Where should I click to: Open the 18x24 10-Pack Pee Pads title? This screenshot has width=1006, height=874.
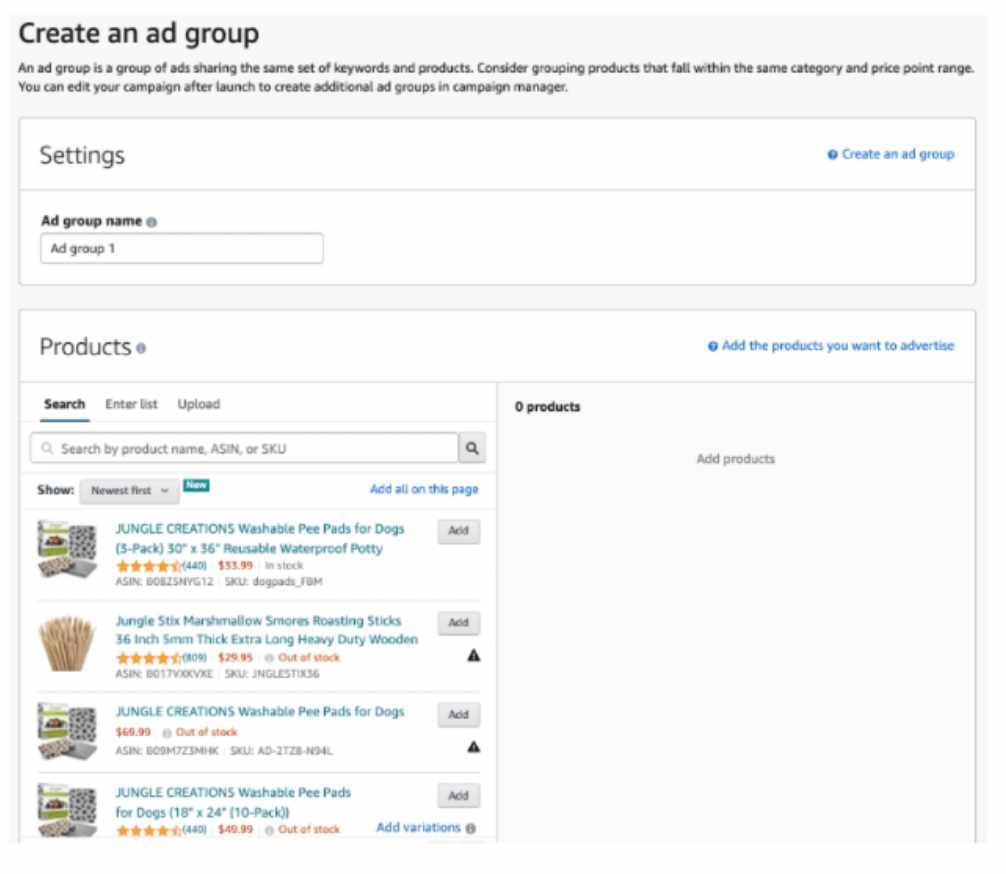tap(233, 802)
